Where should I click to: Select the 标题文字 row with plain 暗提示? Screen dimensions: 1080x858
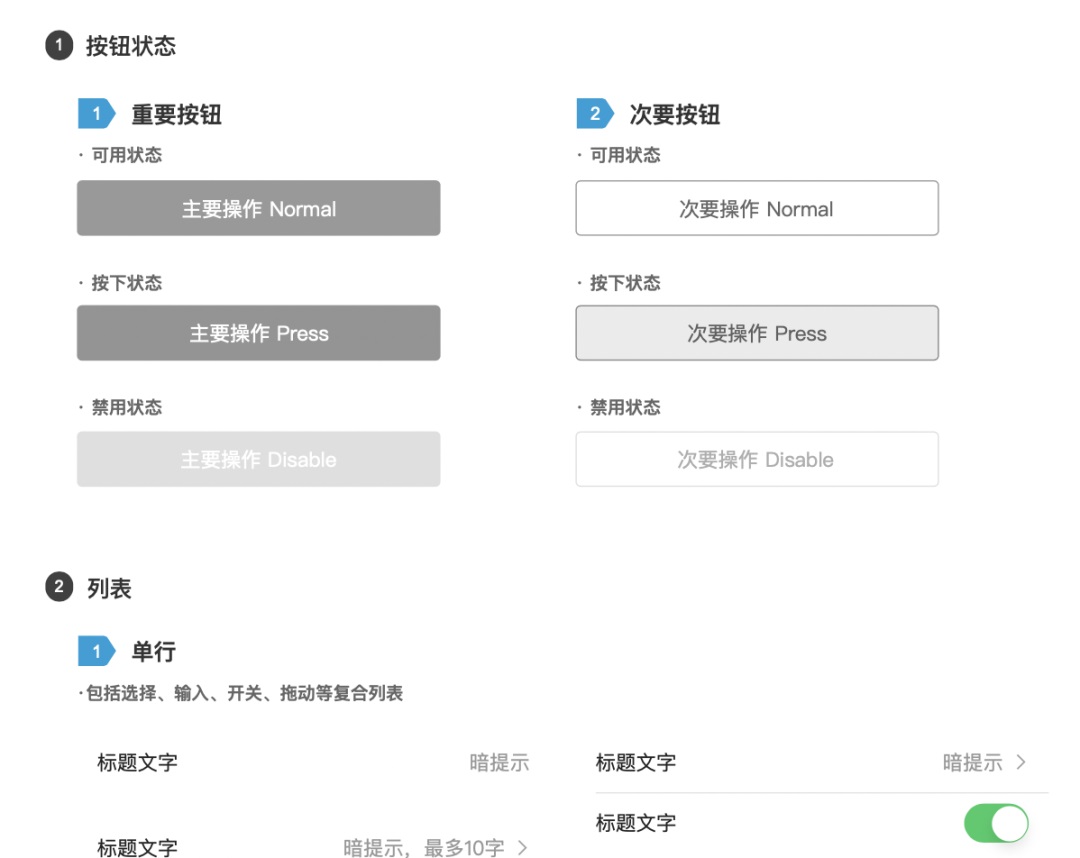[313, 762]
